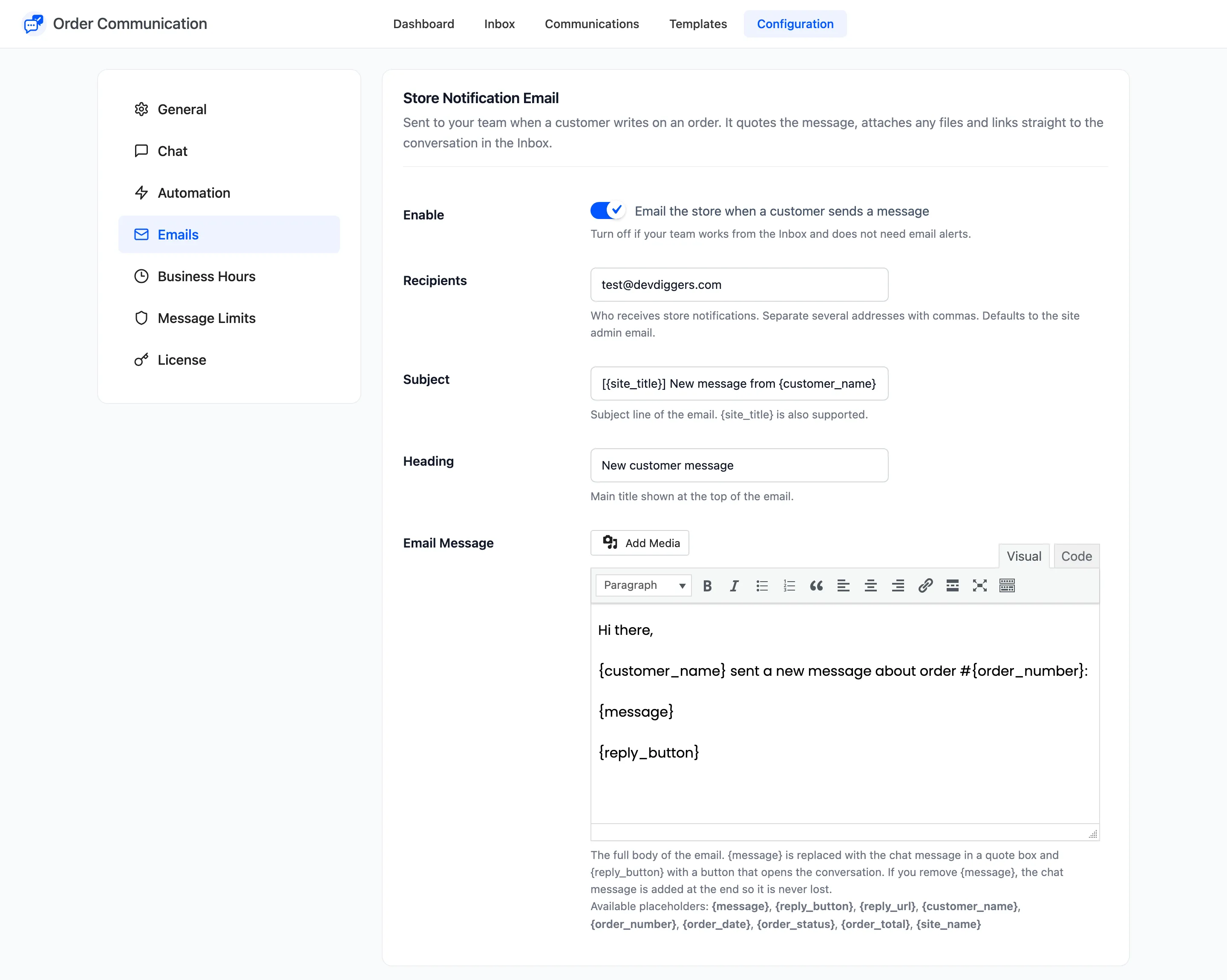Select the Visual editor tab
Viewport: 1227px width, 980px height.
coord(1024,556)
